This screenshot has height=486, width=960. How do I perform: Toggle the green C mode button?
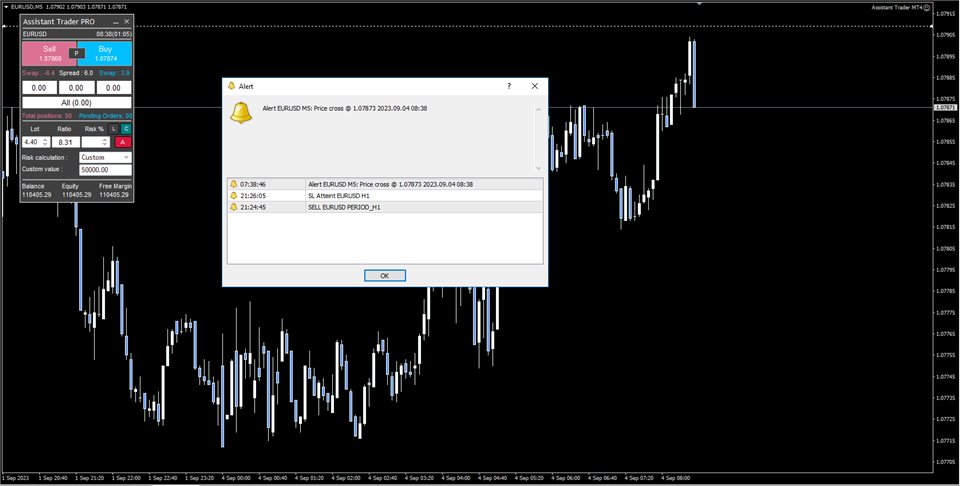coord(126,129)
